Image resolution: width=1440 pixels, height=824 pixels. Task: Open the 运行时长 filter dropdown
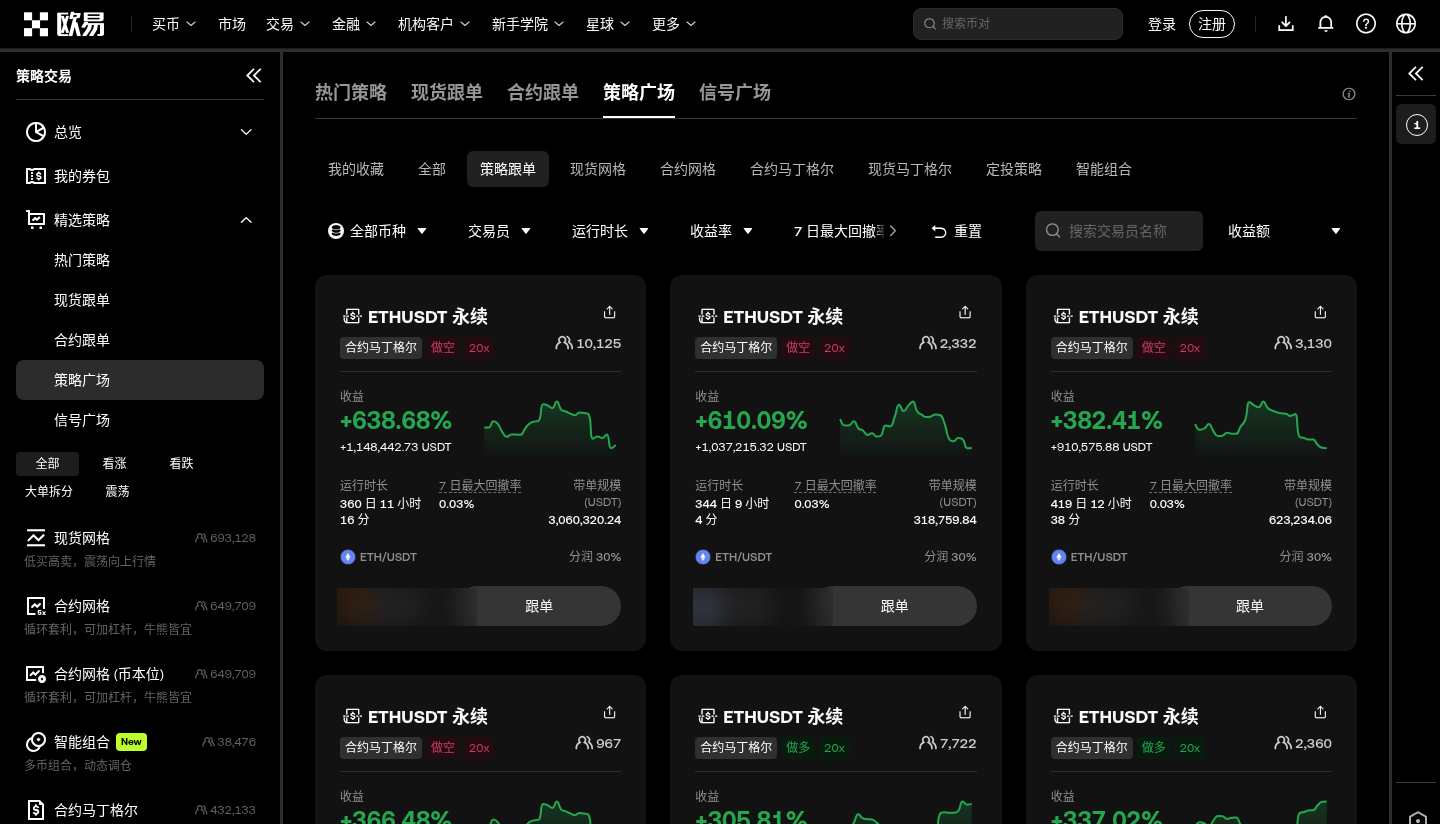(610, 231)
